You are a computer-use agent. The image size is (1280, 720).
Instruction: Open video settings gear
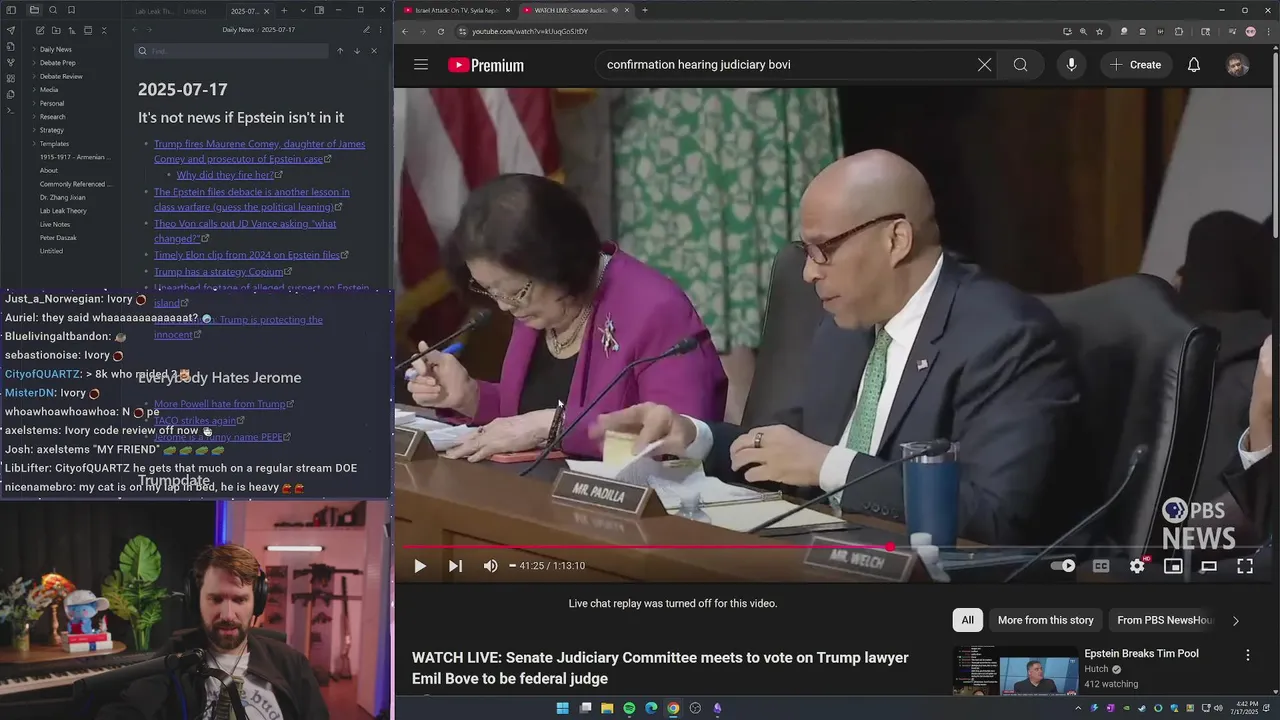pos(1137,566)
